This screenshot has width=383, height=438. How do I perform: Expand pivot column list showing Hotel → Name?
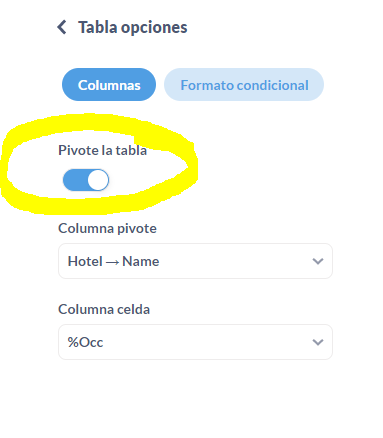(x=195, y=261)
